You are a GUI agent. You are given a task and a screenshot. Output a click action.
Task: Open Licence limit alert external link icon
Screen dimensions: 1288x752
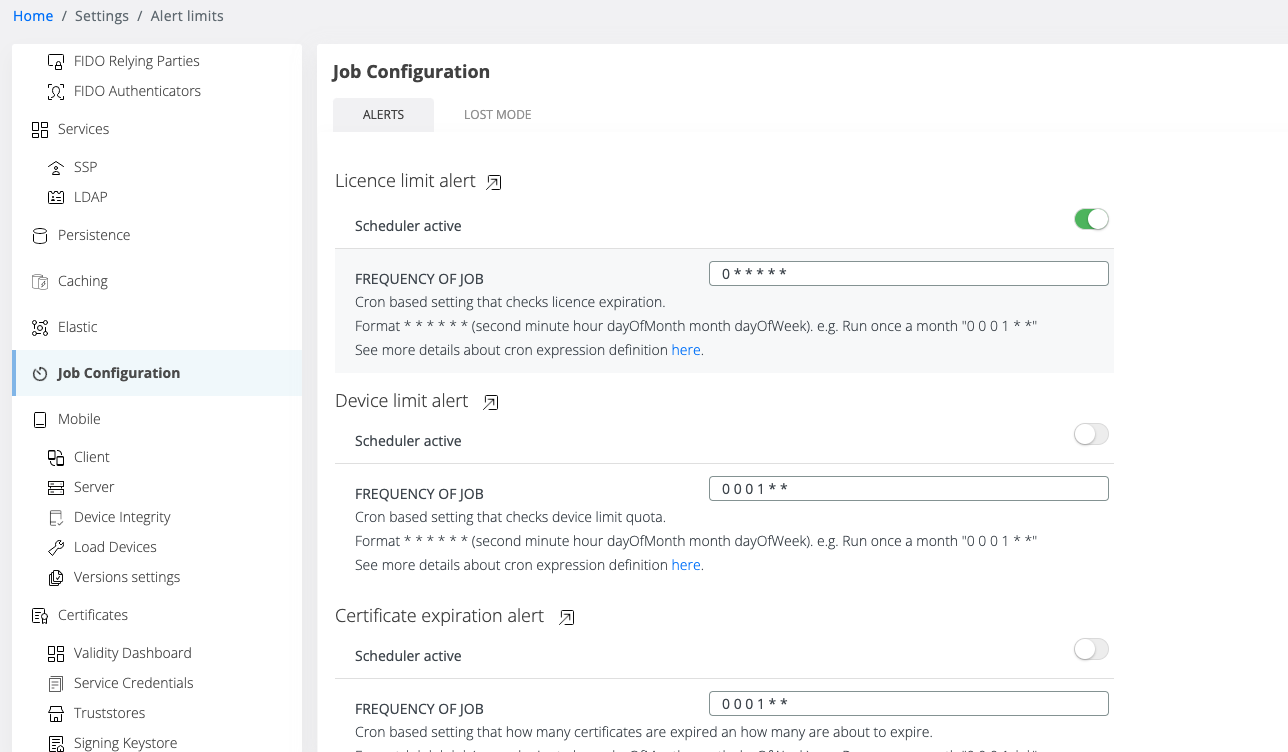pos(494,182)
